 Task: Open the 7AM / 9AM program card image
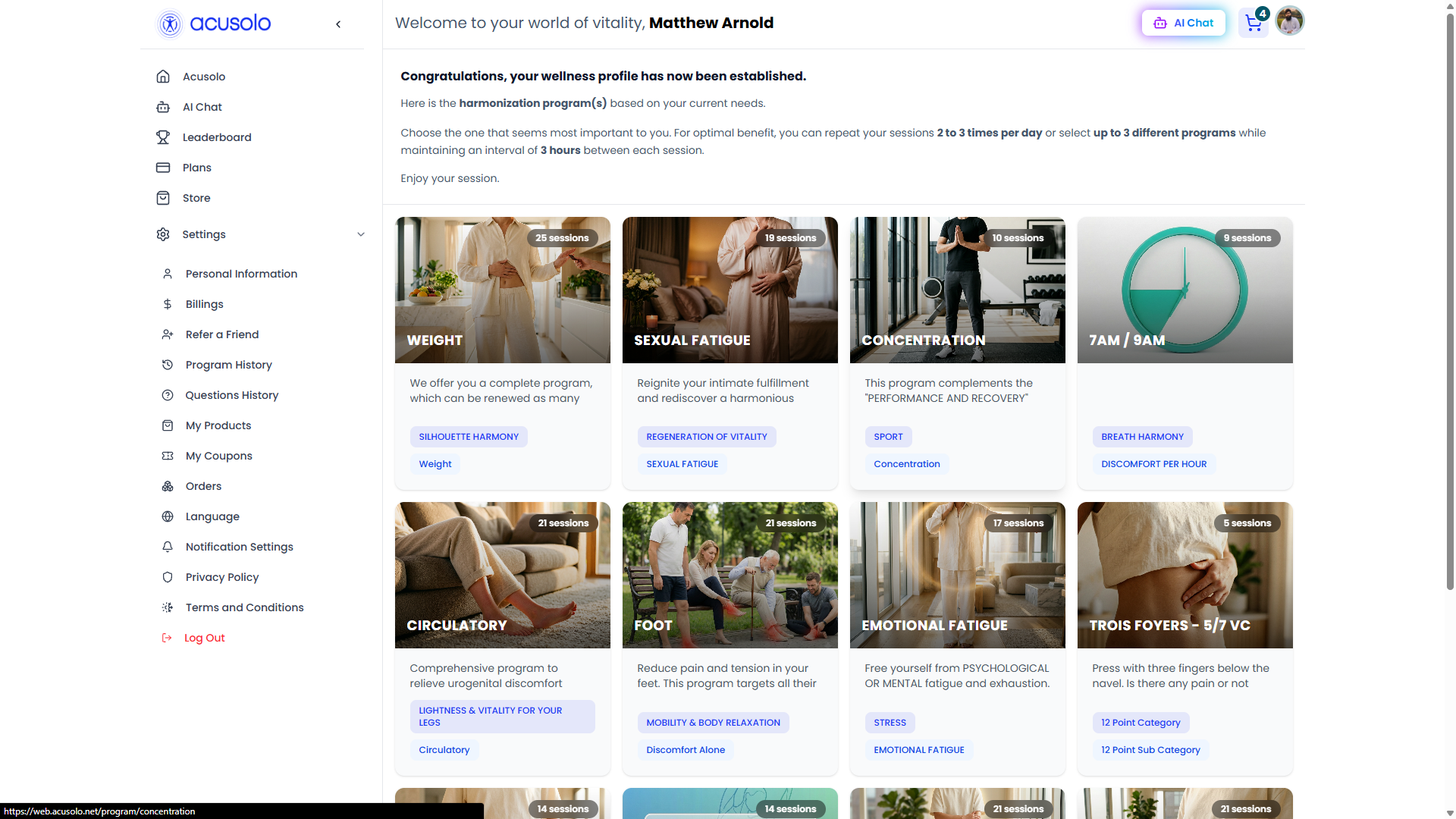pos(1185,290)
